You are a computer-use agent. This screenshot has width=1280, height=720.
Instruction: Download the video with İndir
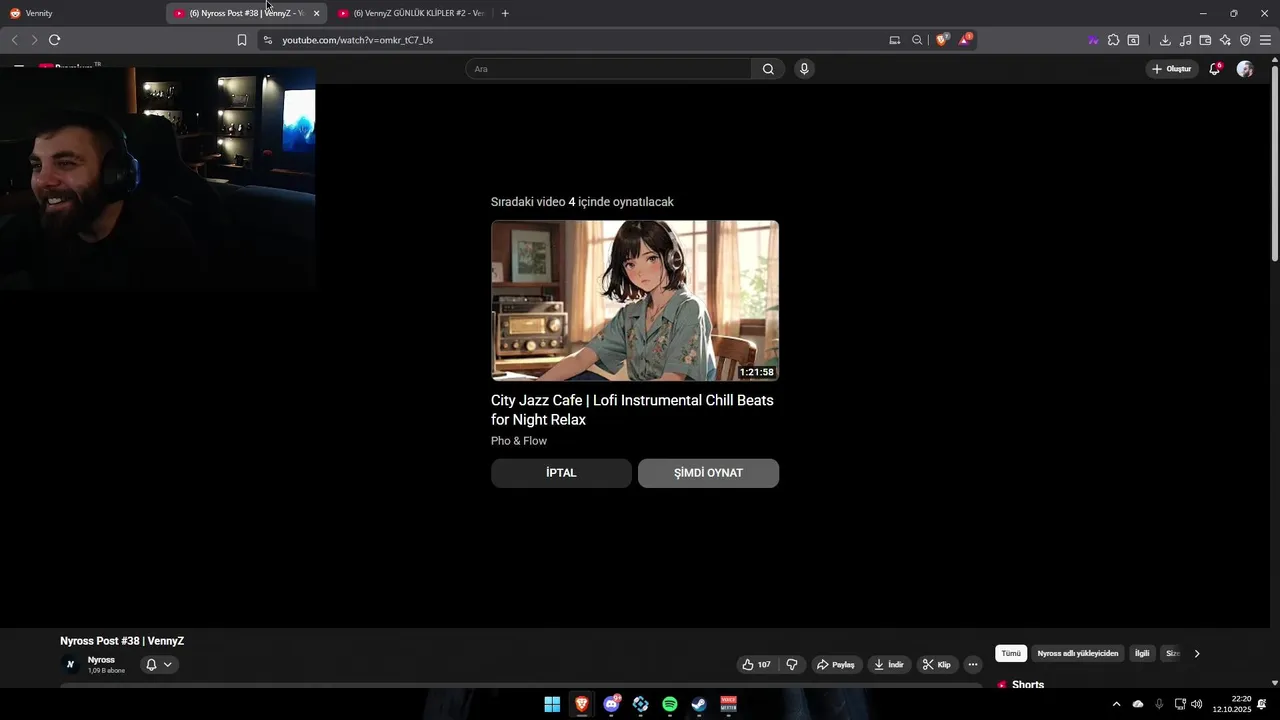click(x=889, y=665)
